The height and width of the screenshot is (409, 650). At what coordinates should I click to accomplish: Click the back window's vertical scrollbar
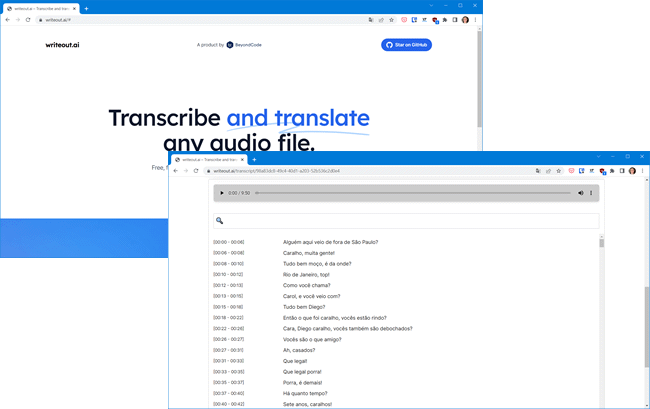tap(480, 79)
